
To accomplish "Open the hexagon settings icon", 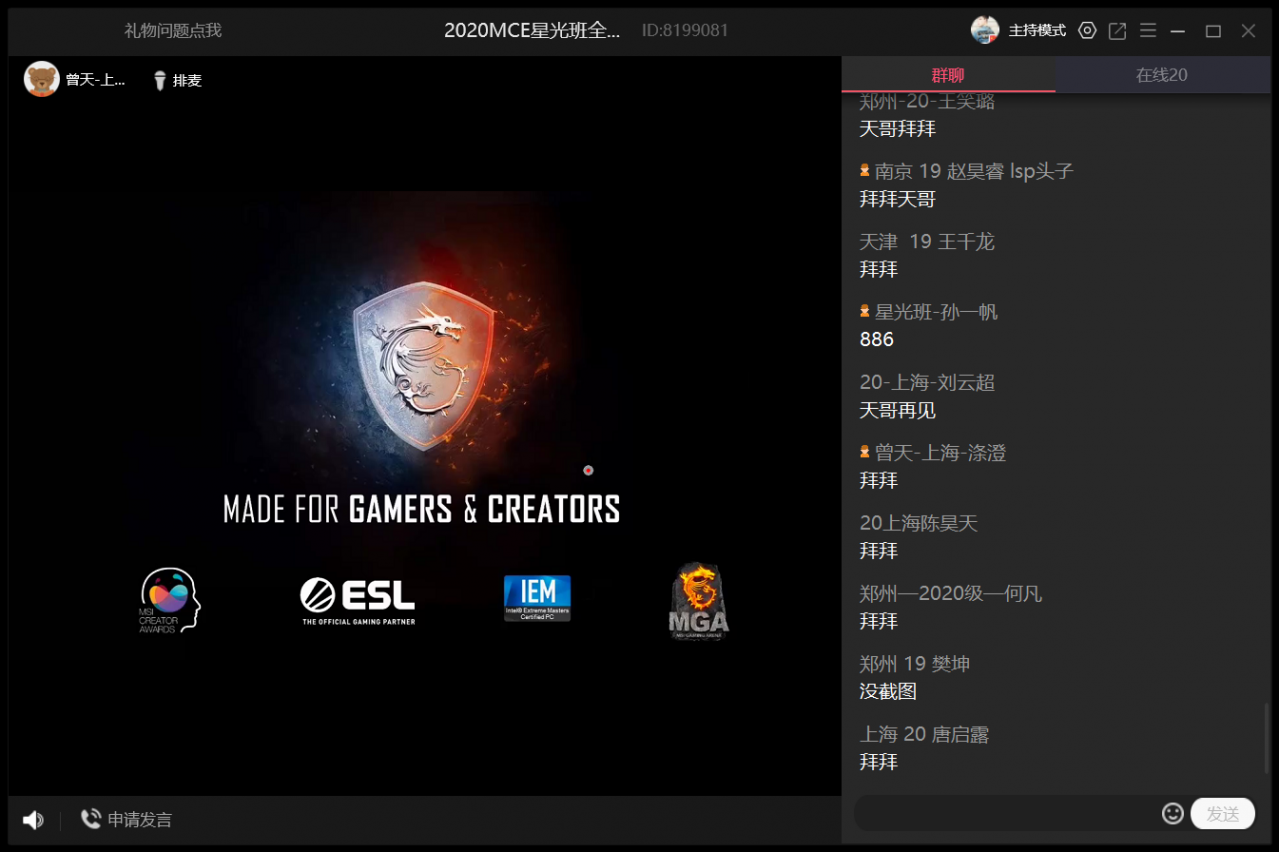I will tap(1087, 31).
